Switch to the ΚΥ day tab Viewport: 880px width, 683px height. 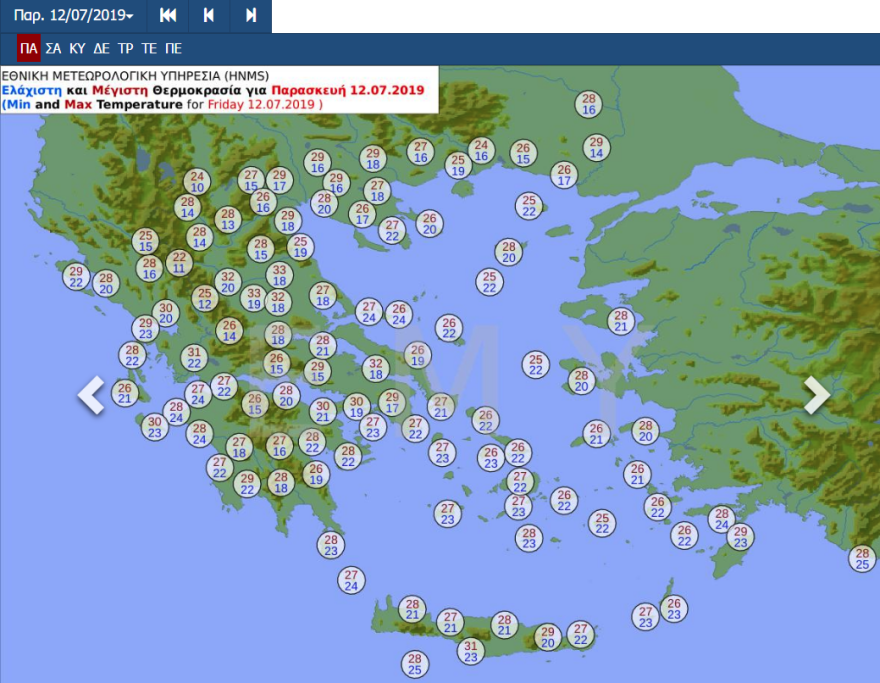coord(78,48)
